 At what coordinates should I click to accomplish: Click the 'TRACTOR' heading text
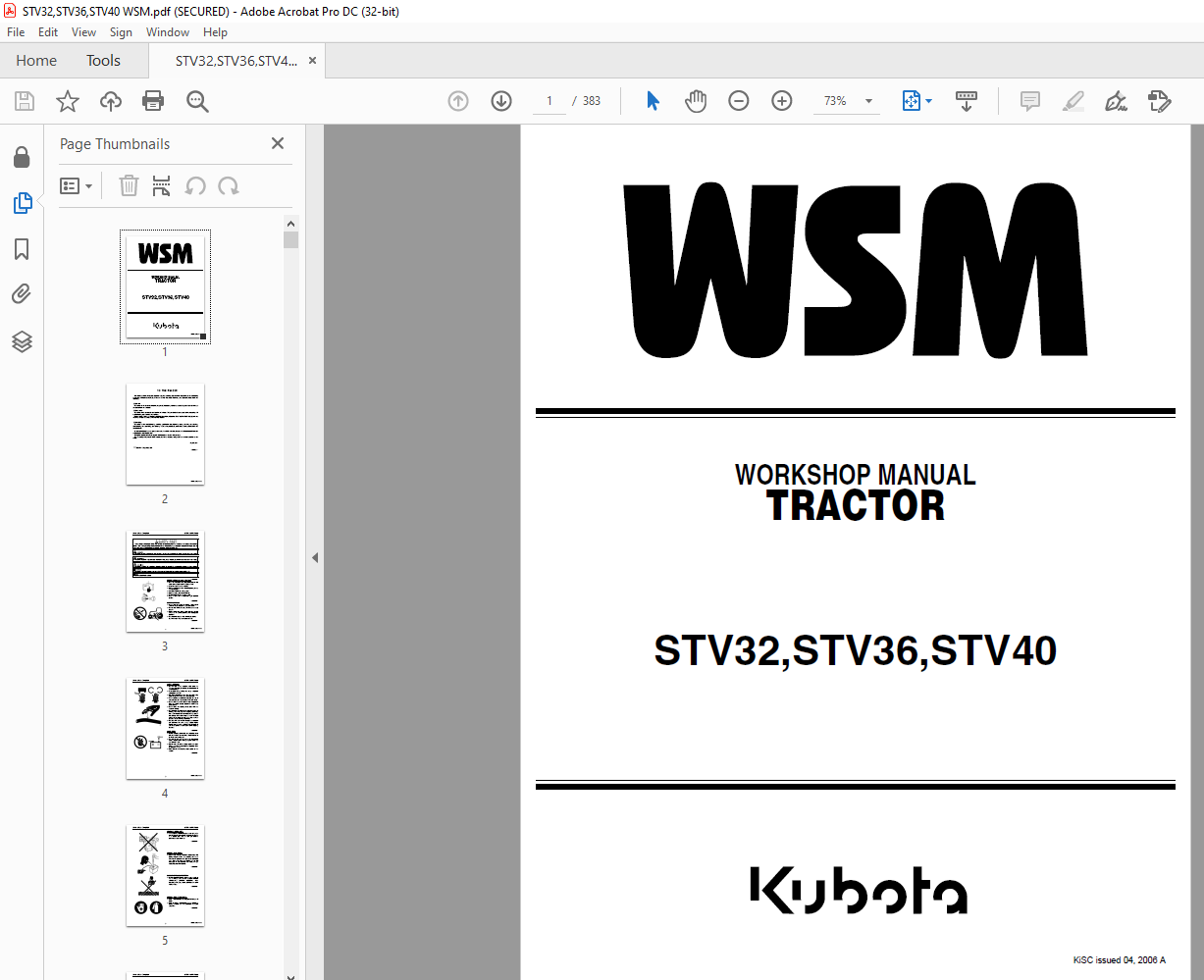pyautogui.click(x=856, y=506)
